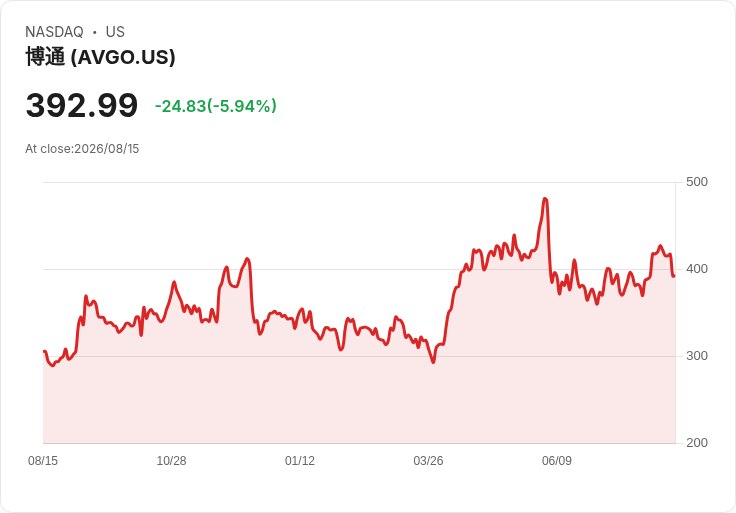Viewport: 736px width, 513px height.
Task: Click the At close:2026/08/15 timestamp
Action: click(82, 149)
